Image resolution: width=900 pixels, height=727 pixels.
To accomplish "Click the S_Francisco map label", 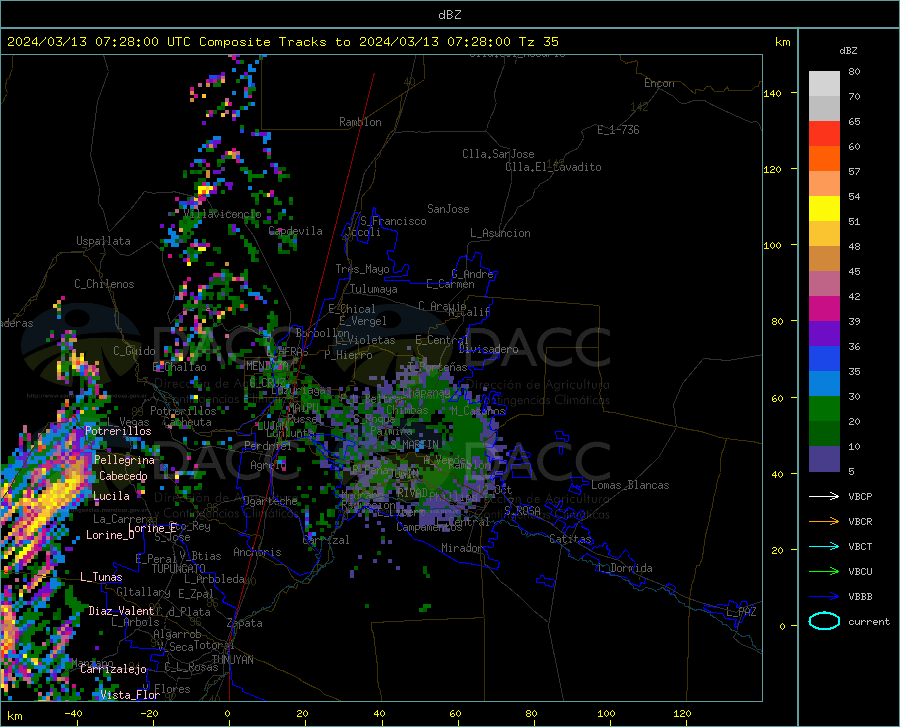I will coord(393,221).
